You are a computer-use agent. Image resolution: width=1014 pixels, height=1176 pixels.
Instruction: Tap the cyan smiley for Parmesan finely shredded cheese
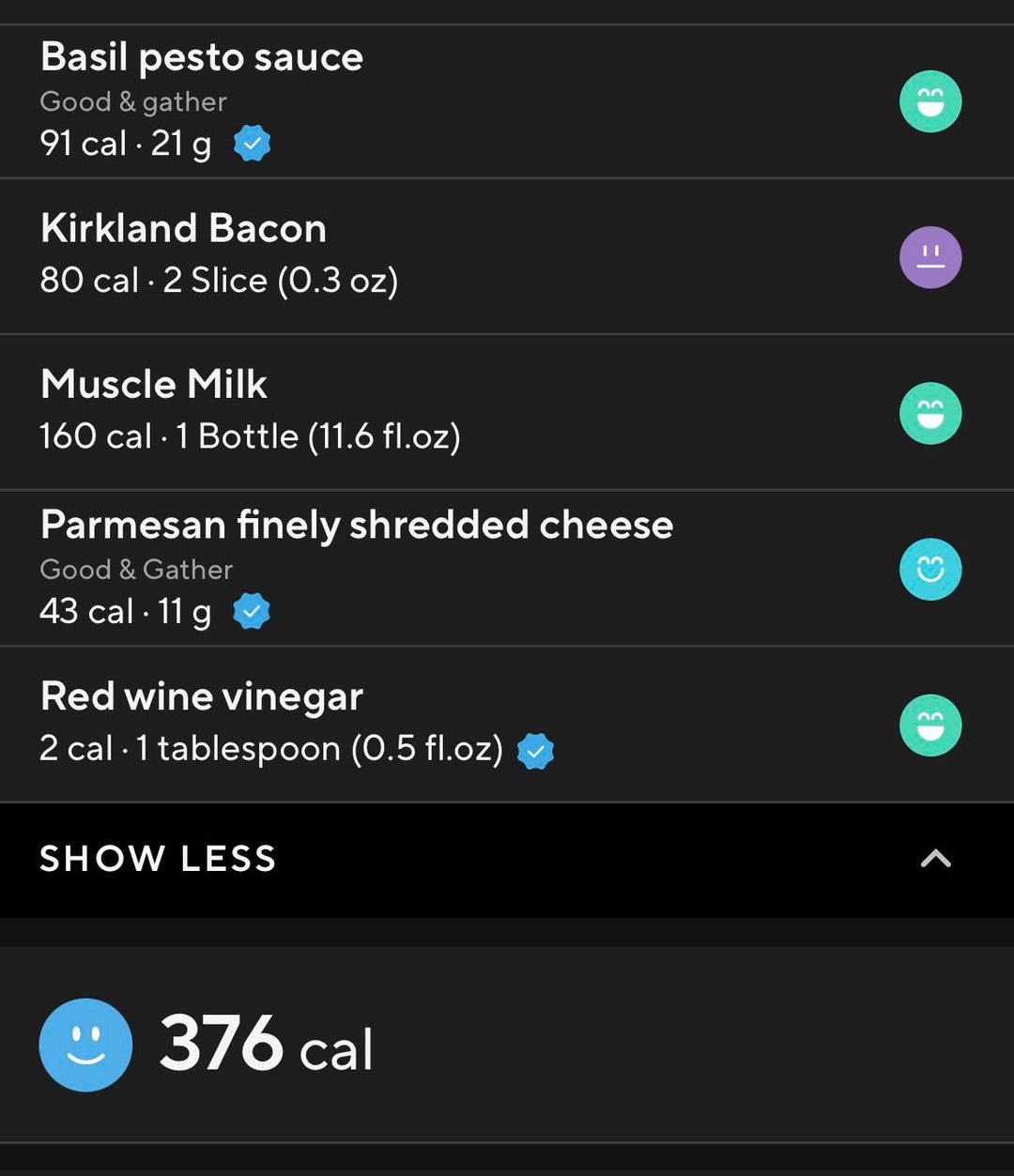(x=930, y=569)
